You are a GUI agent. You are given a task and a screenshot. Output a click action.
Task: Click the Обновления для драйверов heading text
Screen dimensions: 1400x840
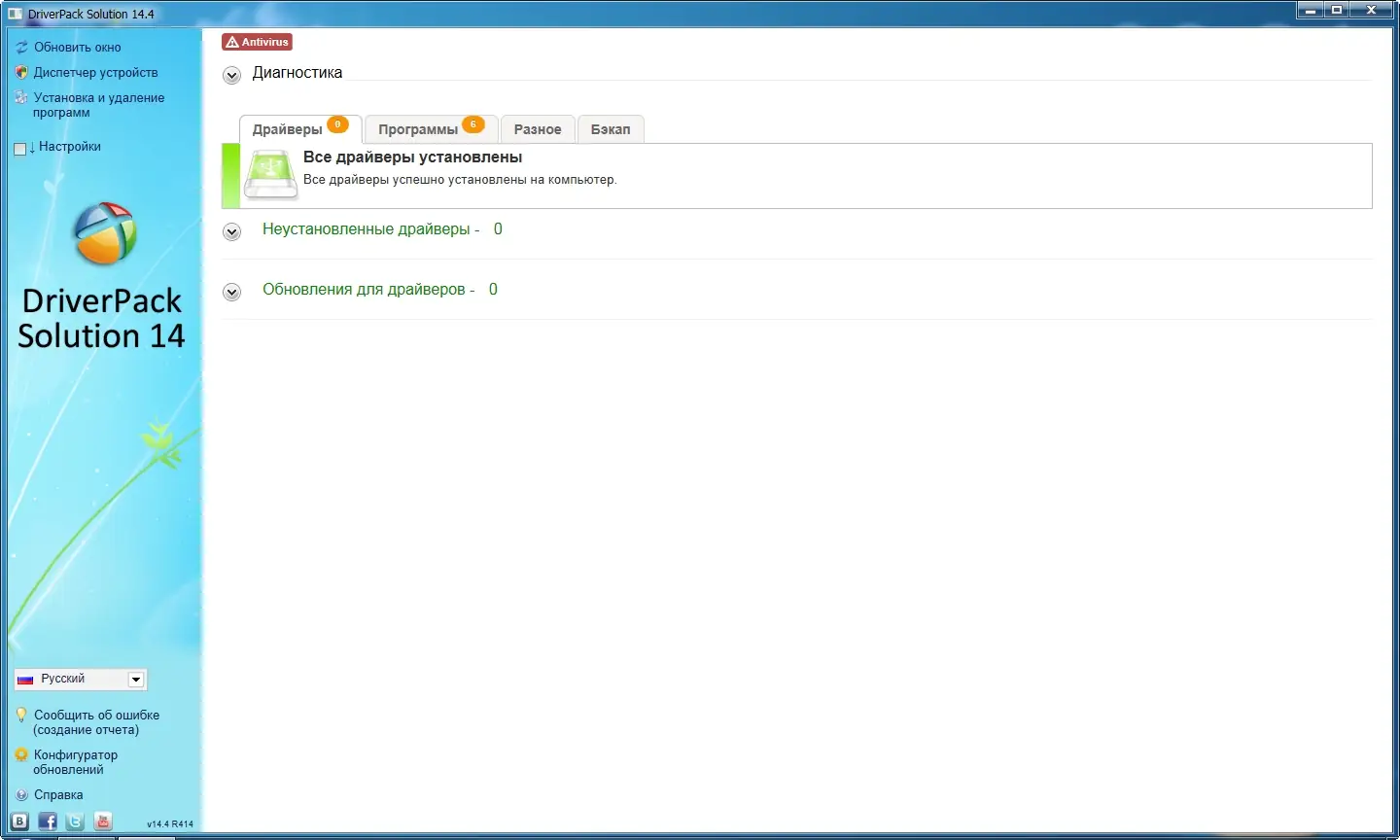(368, 290)
